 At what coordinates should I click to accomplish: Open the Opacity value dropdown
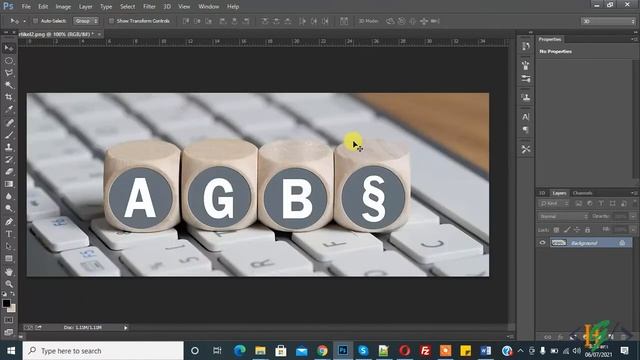[x=633, y=216]
